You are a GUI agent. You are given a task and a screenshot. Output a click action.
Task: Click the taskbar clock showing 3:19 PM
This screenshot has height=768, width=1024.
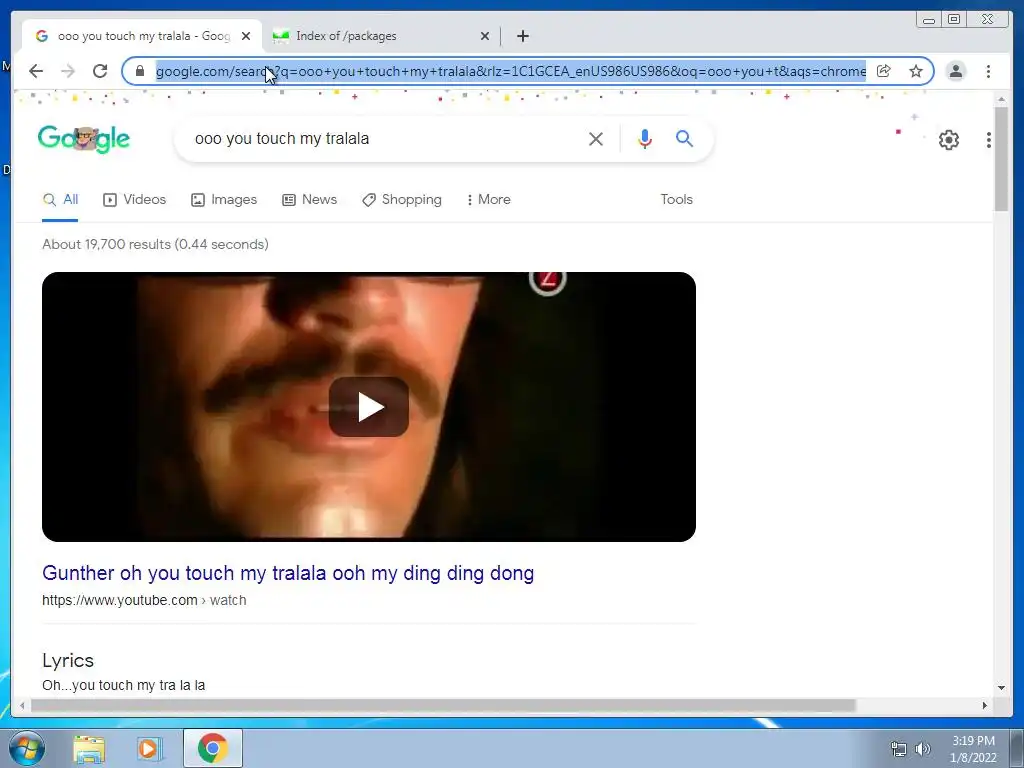(x=973, y=749)
